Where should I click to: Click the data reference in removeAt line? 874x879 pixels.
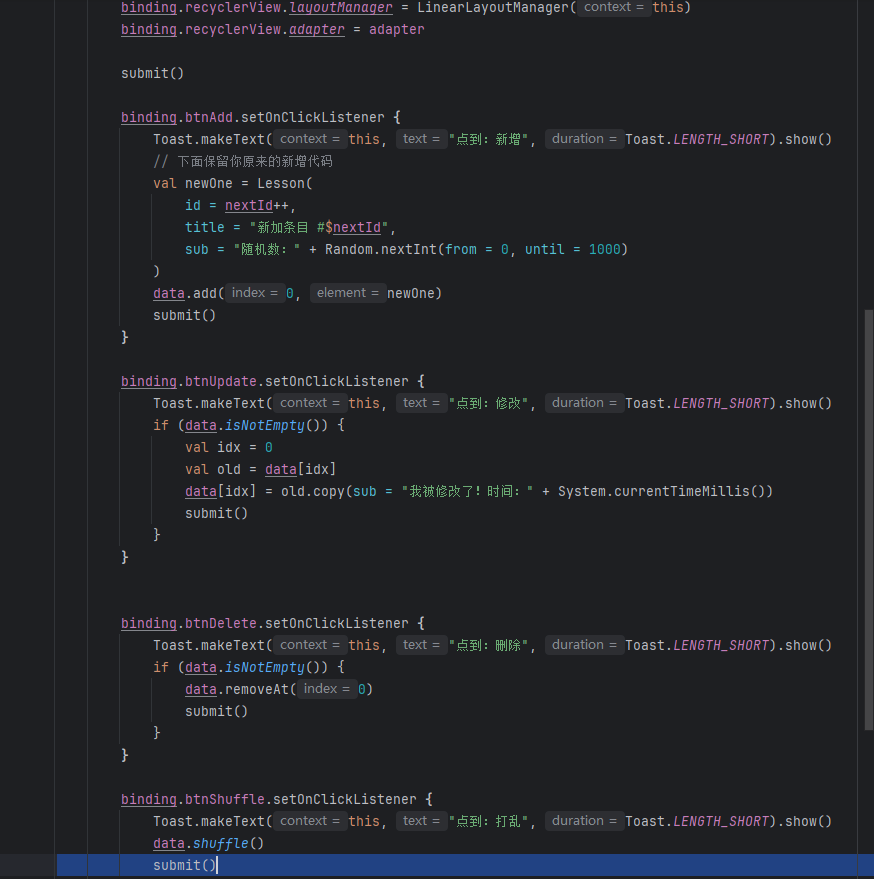[200, 688]
